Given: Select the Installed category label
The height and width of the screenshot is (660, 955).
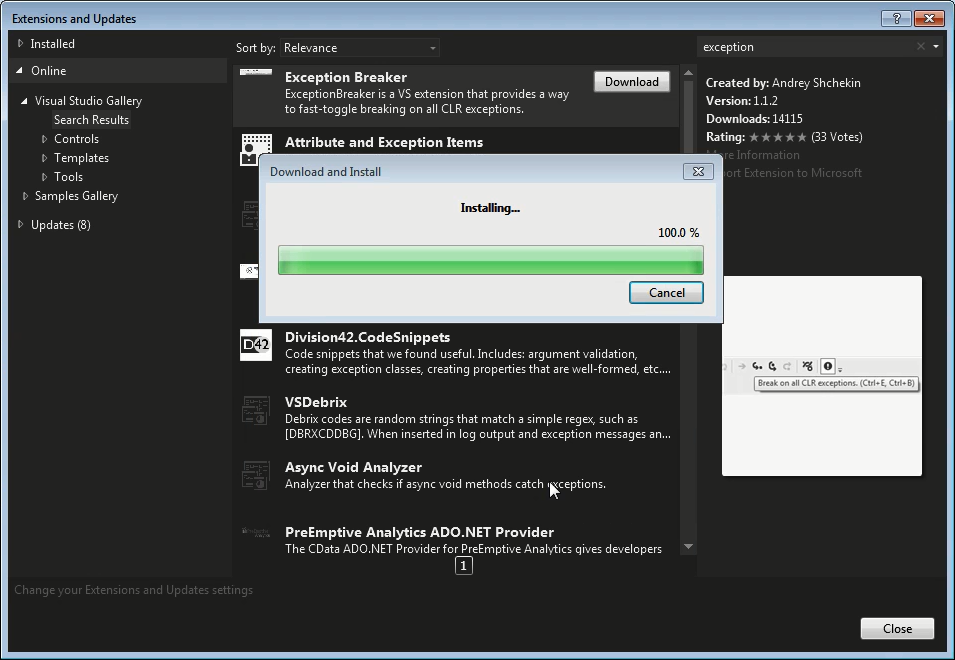Looking at the screenshot, I should 52,44.
